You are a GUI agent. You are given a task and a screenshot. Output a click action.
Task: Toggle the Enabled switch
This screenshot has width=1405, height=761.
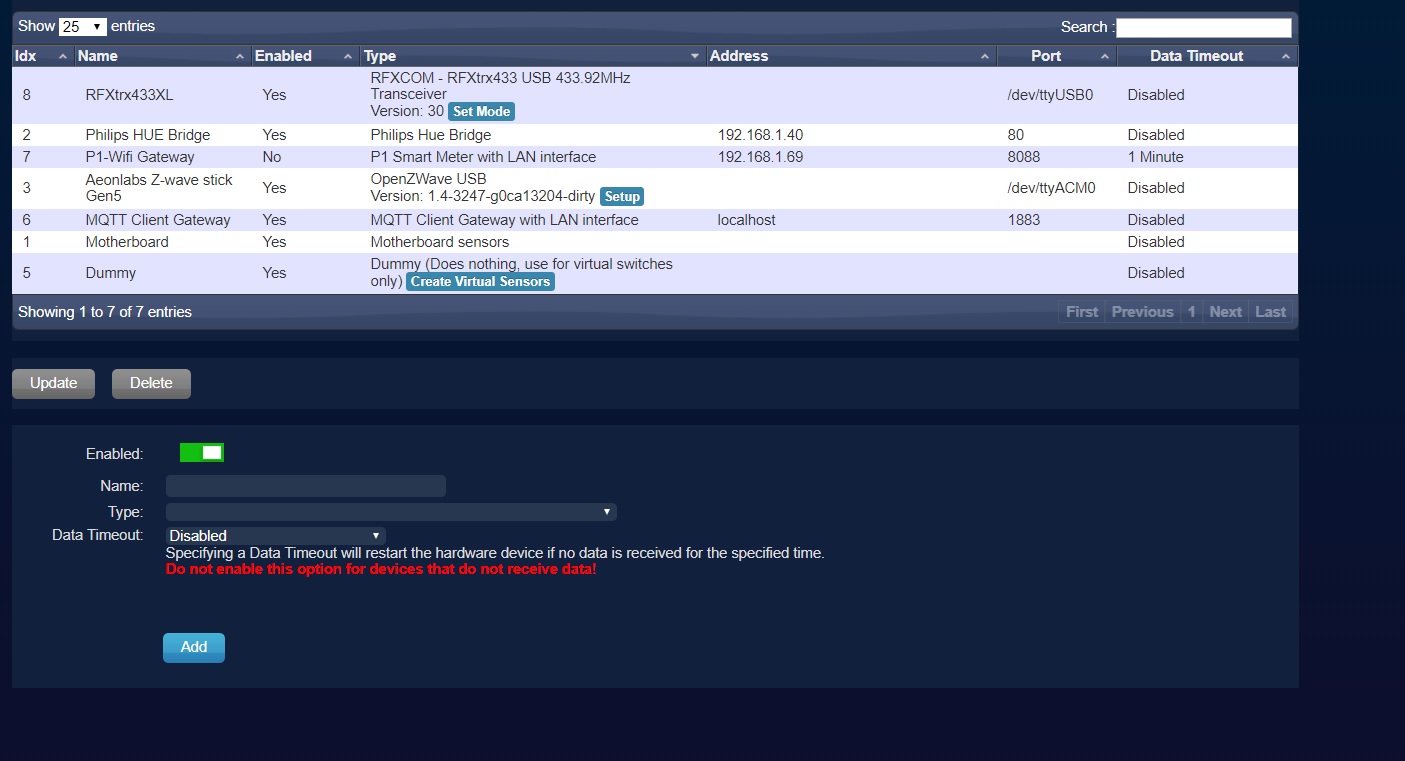[202, 453]
